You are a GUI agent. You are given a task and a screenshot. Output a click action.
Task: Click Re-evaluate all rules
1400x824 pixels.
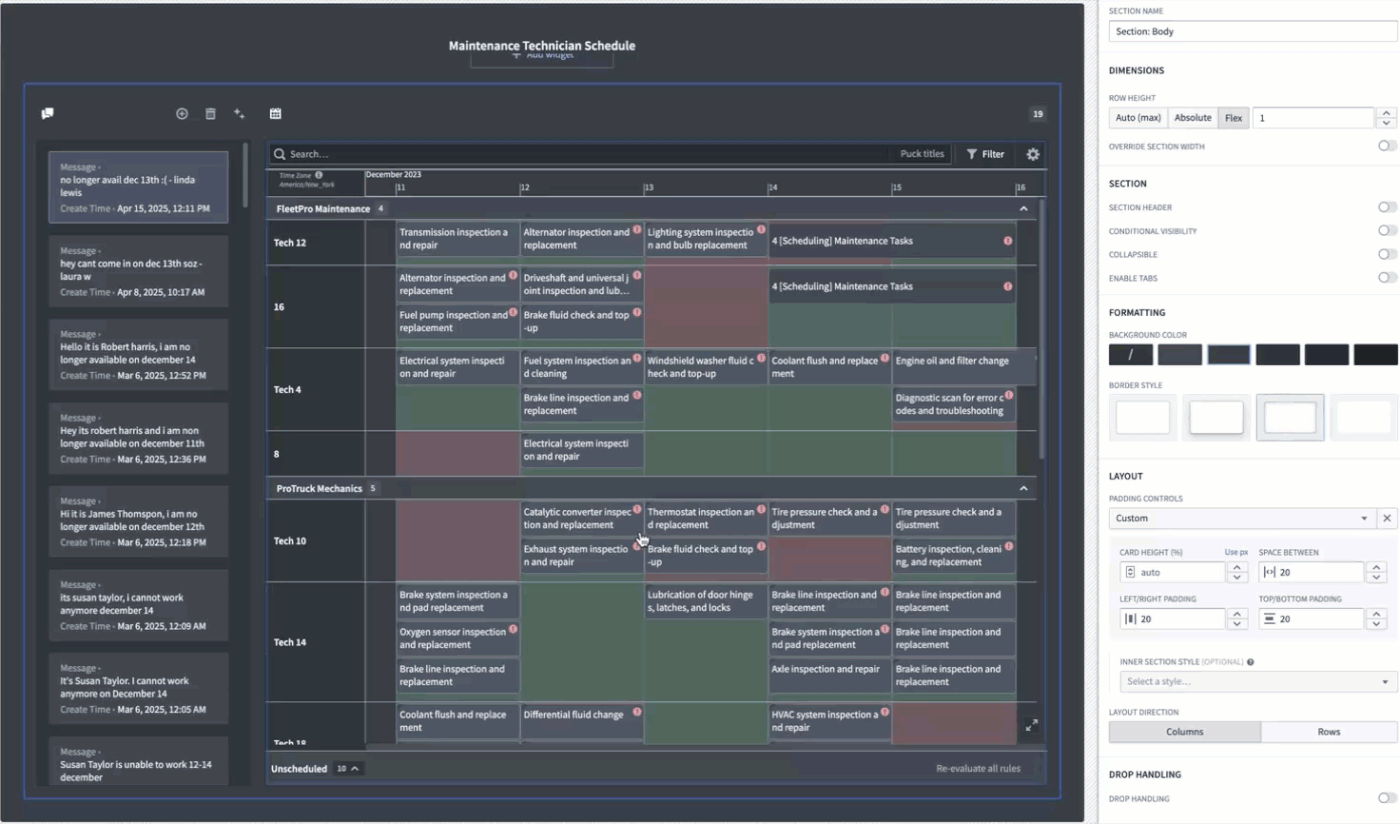coord(978,769)
